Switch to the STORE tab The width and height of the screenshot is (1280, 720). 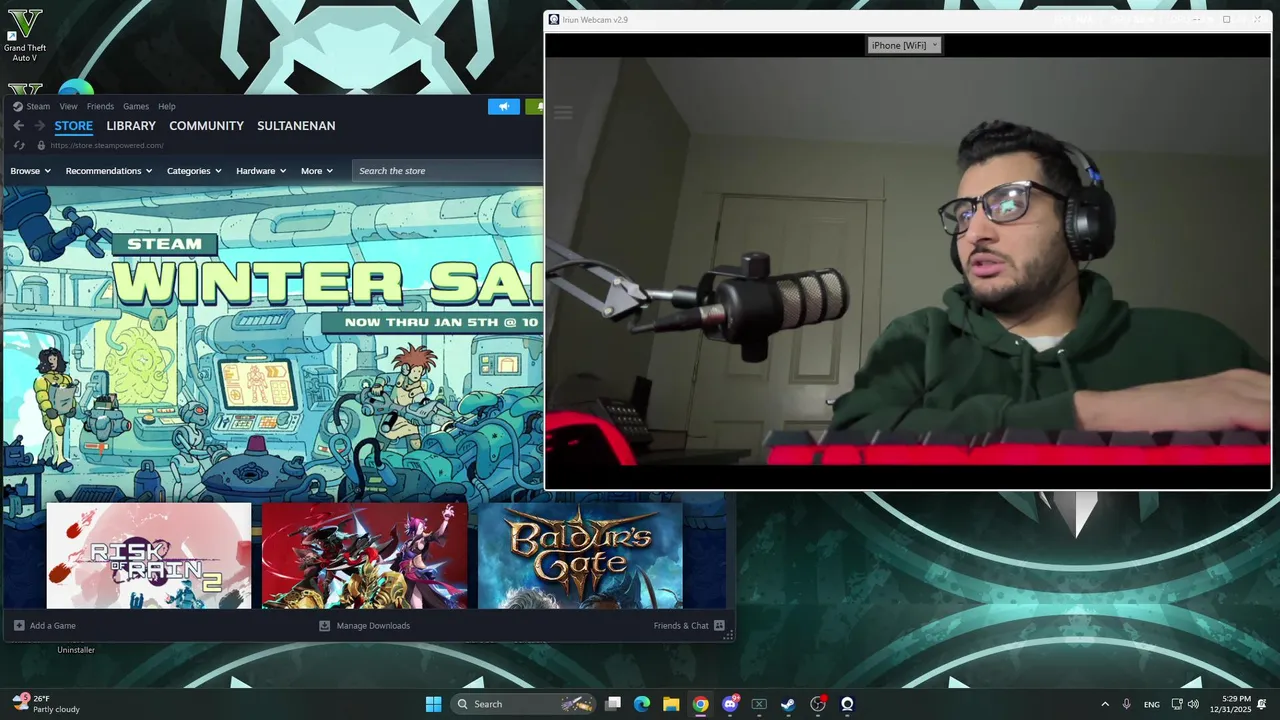tap(74, 126)
